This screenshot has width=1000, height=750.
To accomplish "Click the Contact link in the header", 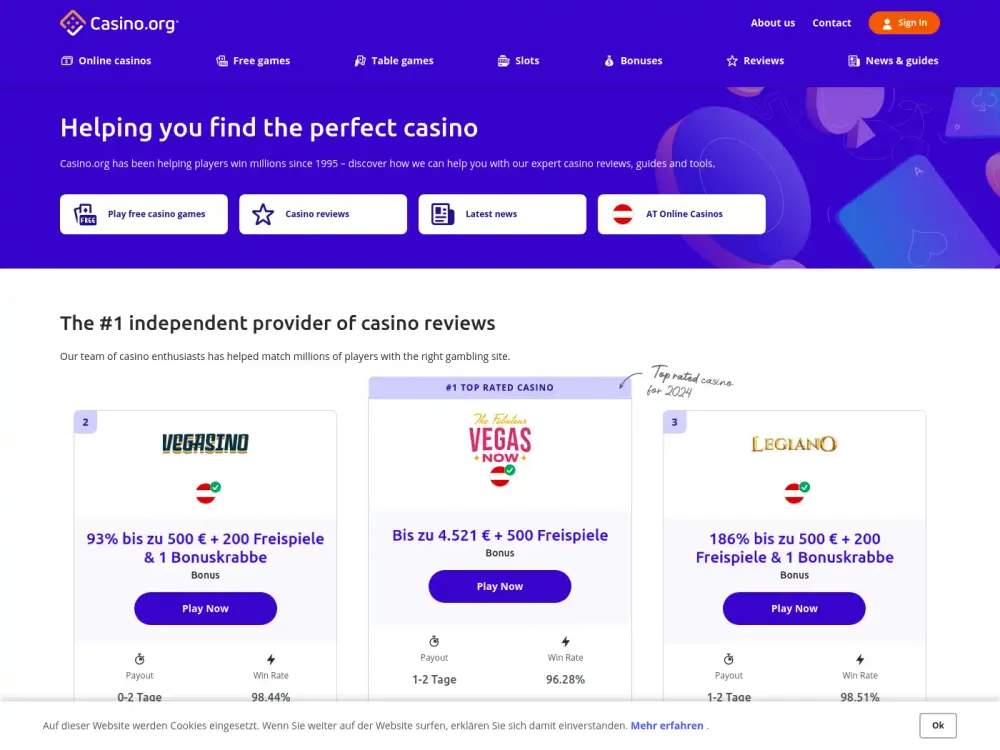I will pyautogui.click(x=831, y=22).
